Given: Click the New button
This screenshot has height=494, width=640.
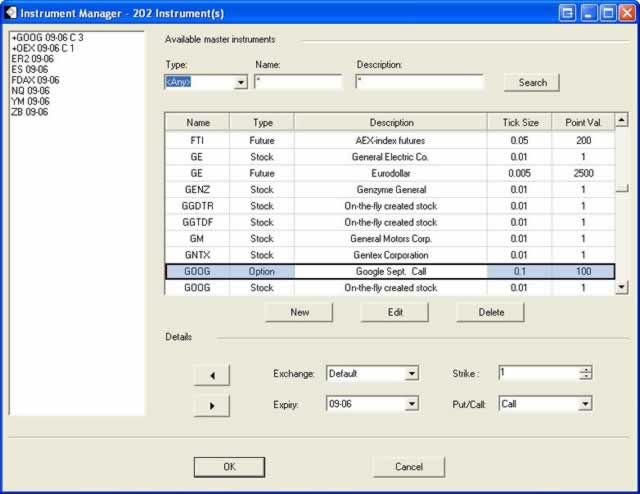Looking at the screenshot, I should click(x=299, y=312).
